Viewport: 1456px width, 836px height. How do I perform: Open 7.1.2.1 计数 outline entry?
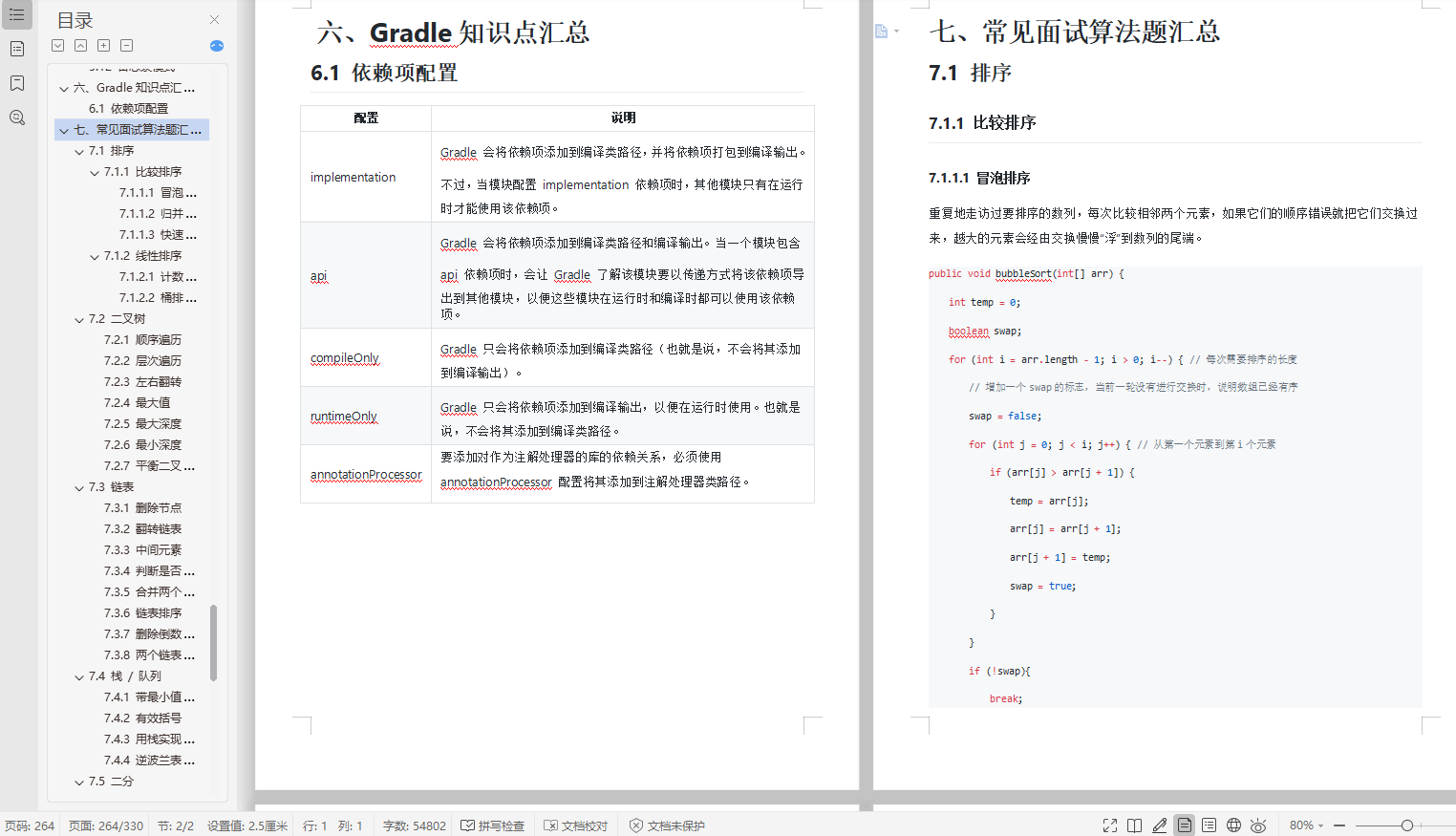click(158, 277)
